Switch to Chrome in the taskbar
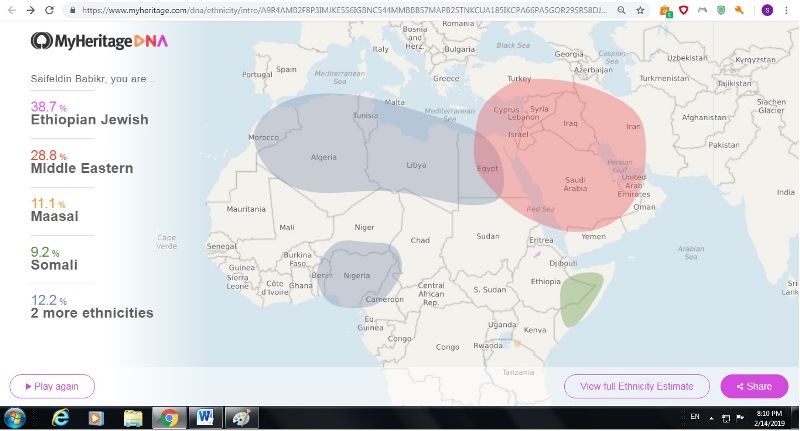 click(x=168, y=418)
